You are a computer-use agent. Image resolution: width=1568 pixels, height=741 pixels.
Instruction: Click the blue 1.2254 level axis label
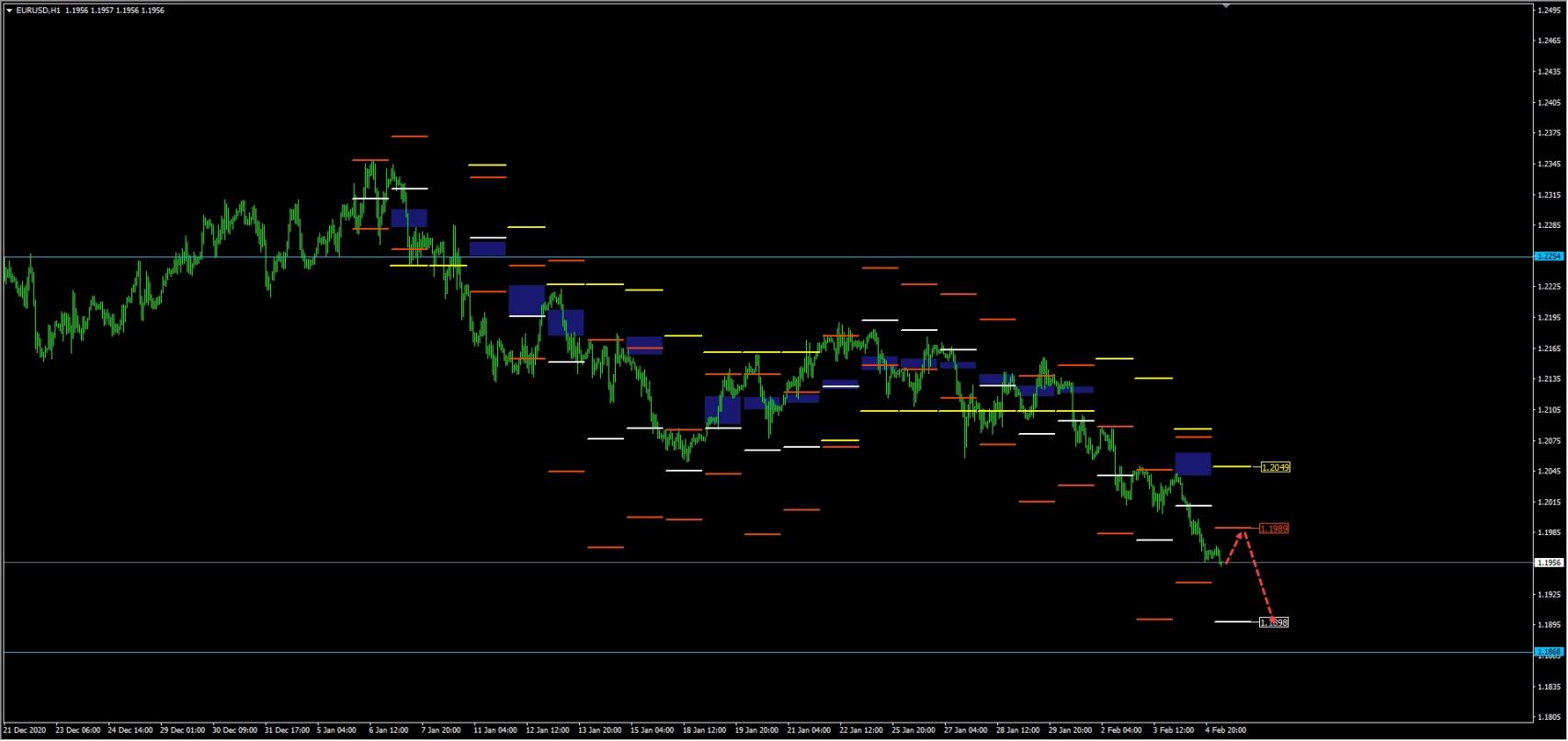(1549, 256)
